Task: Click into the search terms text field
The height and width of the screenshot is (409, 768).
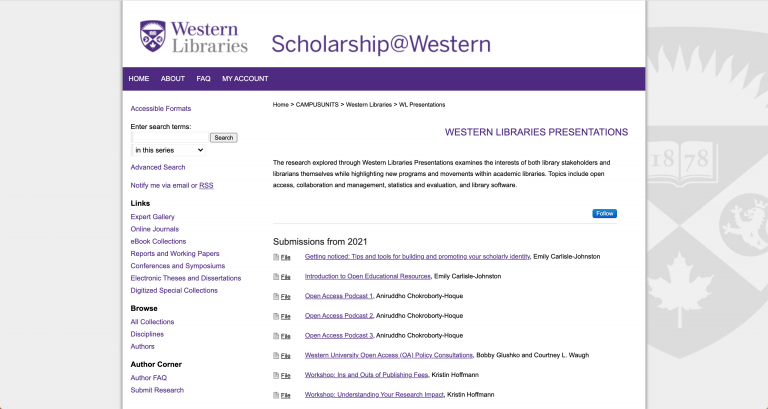Action: pos(169,137)
